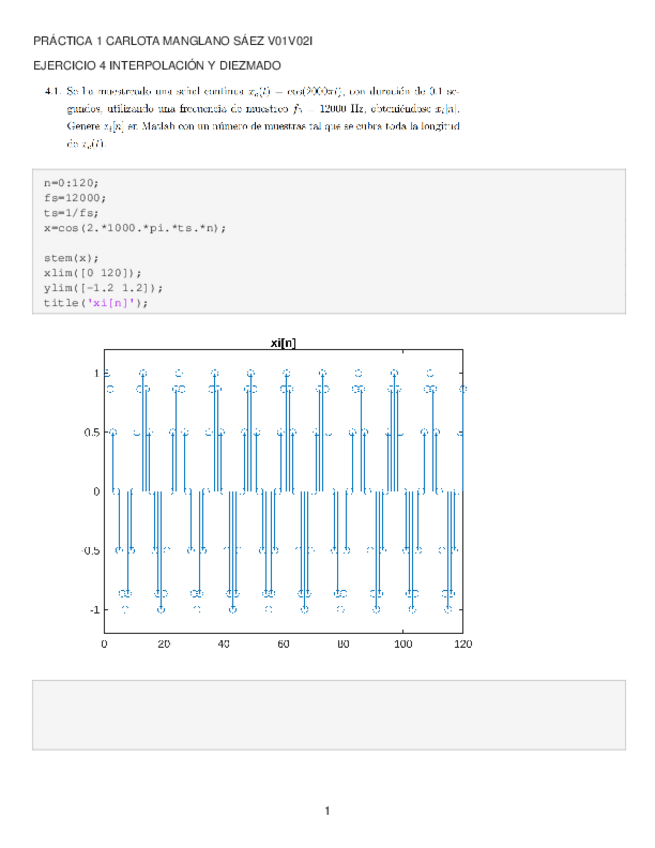Click the y-axis label '-1'
The width and height of the screenshot is (655, 848).
(95, 610)
